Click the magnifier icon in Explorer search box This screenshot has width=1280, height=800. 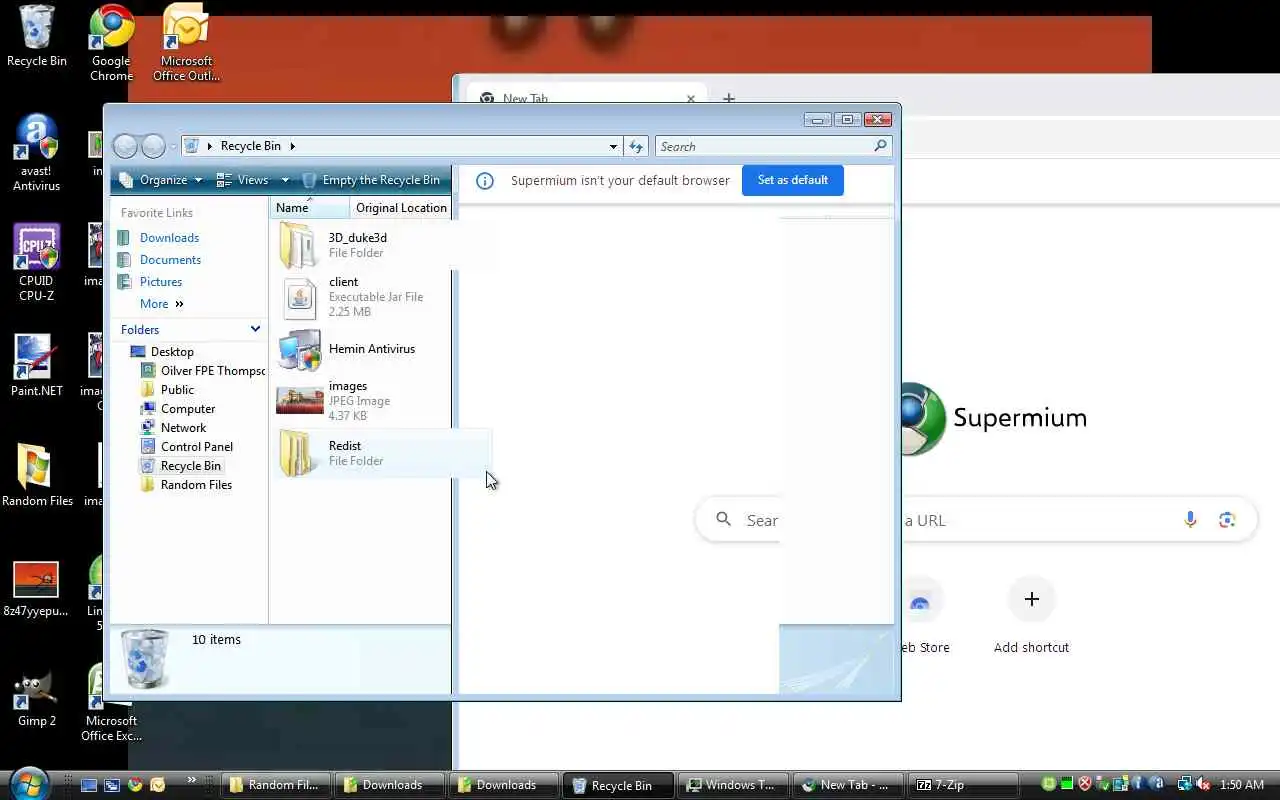tap(880, 146)
